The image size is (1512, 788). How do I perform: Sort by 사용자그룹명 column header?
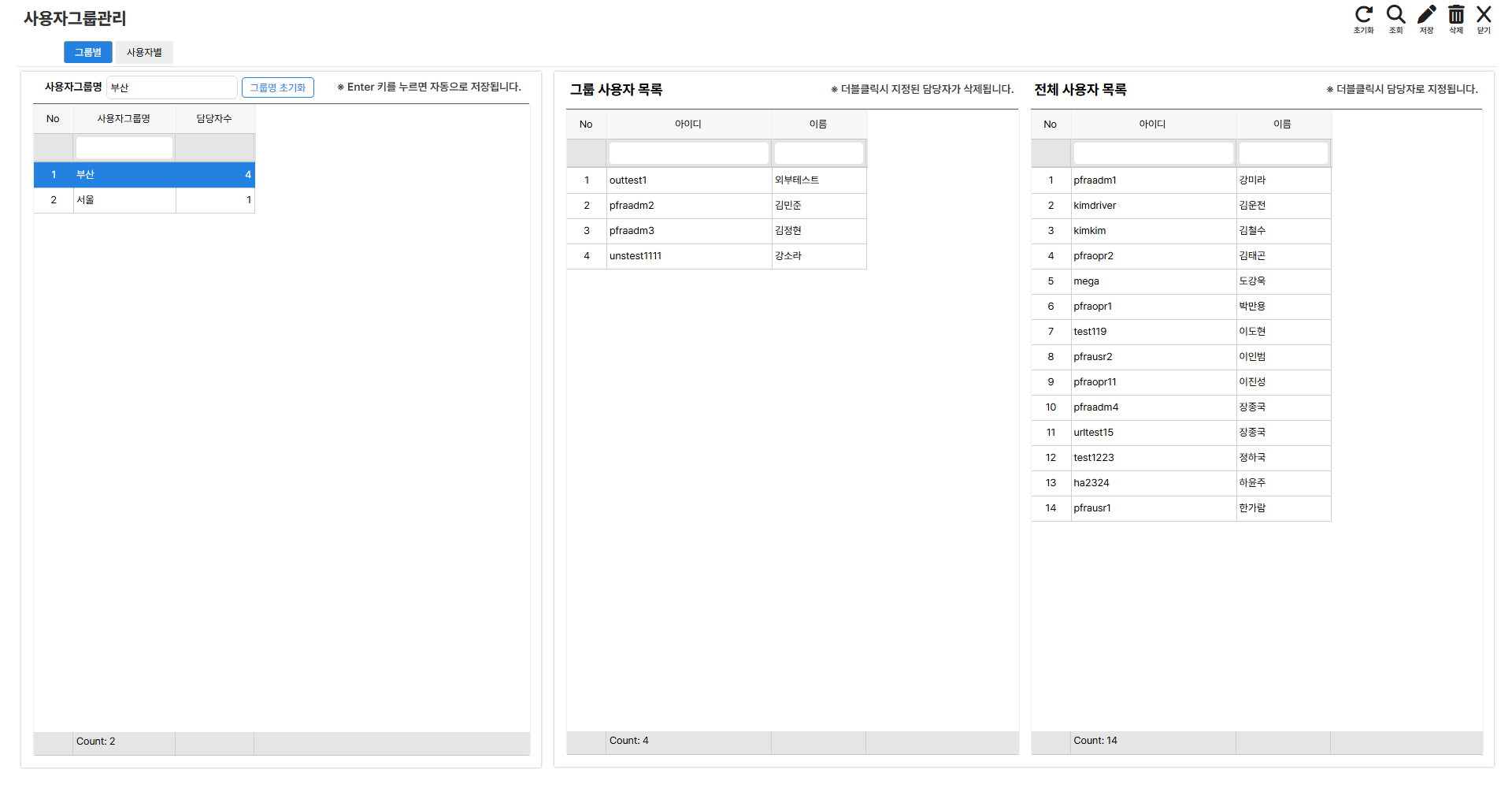[x=124, y=119]
